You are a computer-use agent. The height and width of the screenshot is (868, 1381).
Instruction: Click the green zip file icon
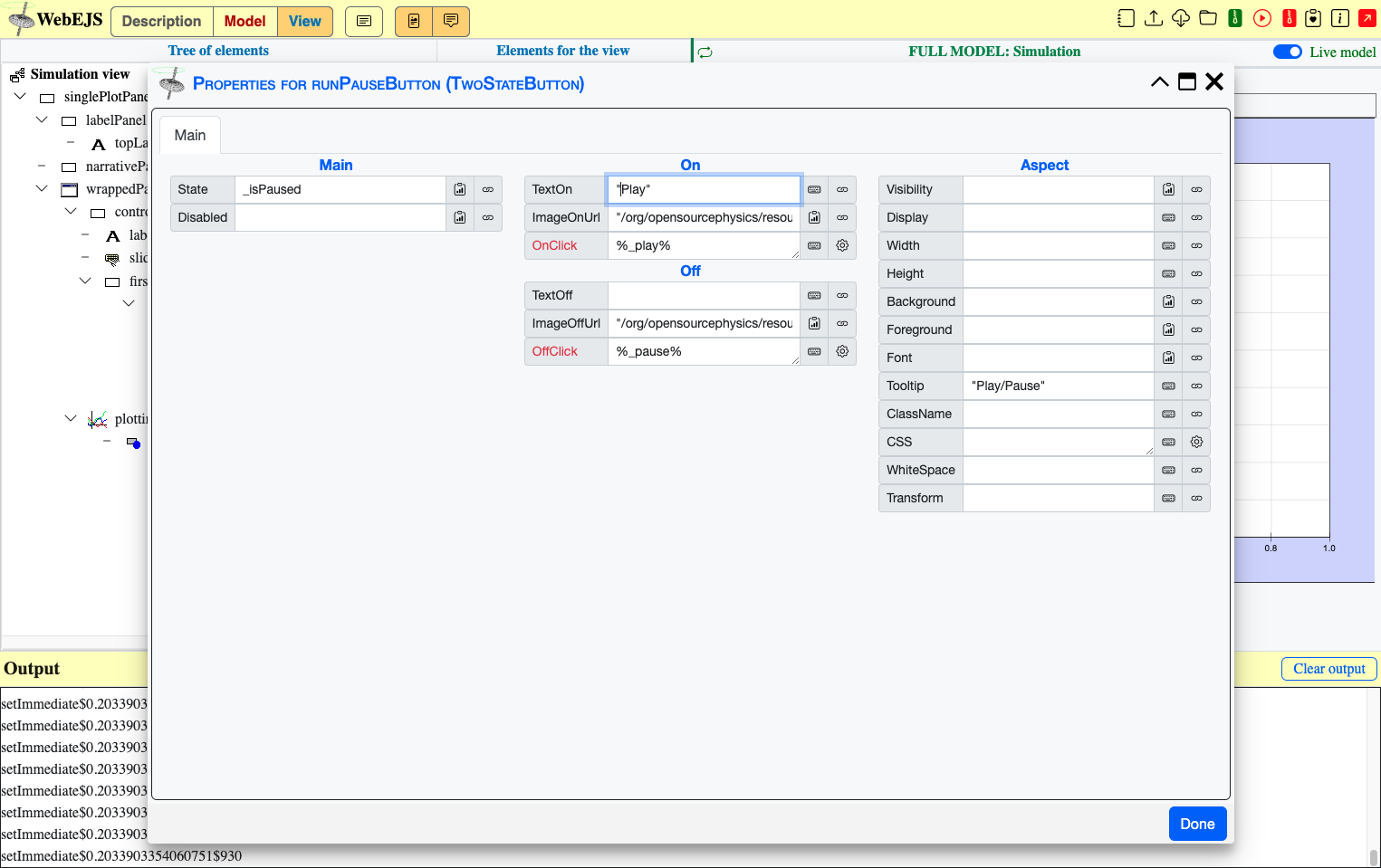[1235, 18]
